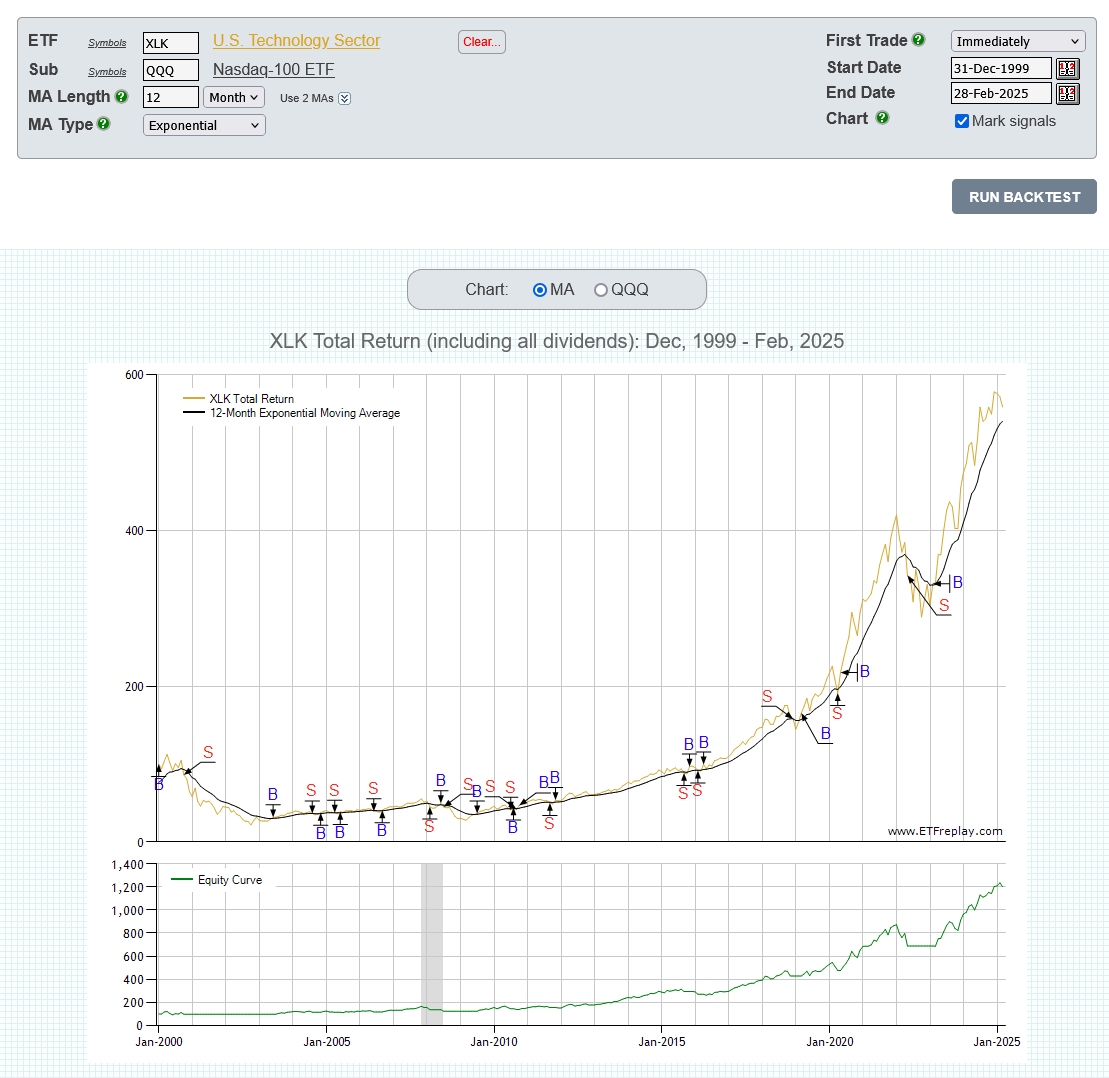Open the Start Date calendar picker

[1067, 69]
